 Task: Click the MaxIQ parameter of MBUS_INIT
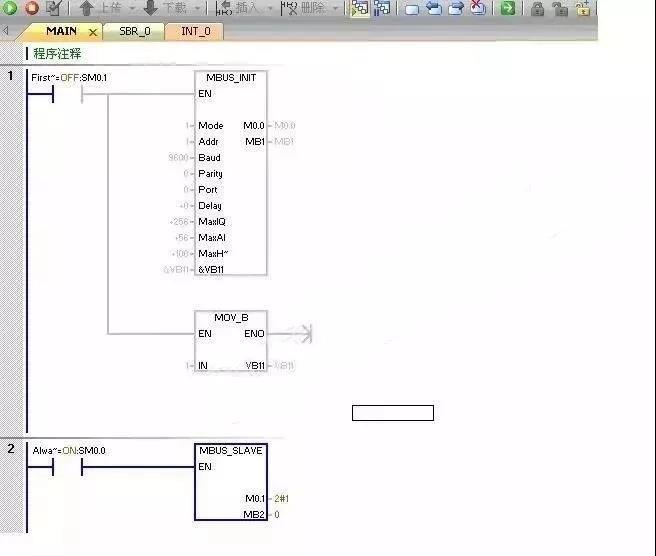212,222
